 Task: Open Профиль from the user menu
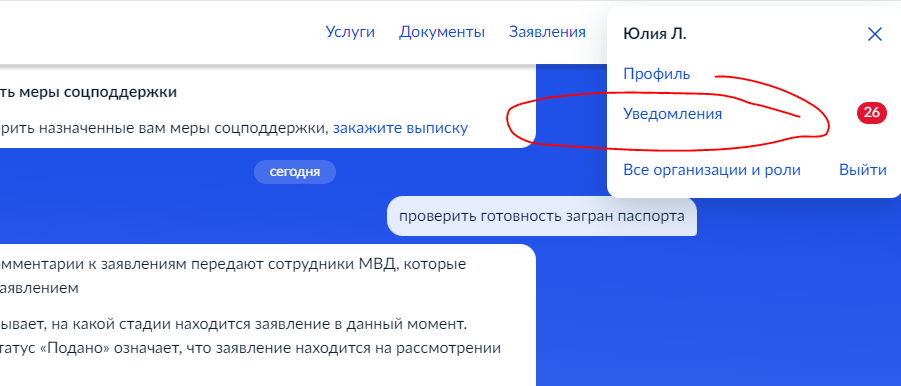coord(657,74)
